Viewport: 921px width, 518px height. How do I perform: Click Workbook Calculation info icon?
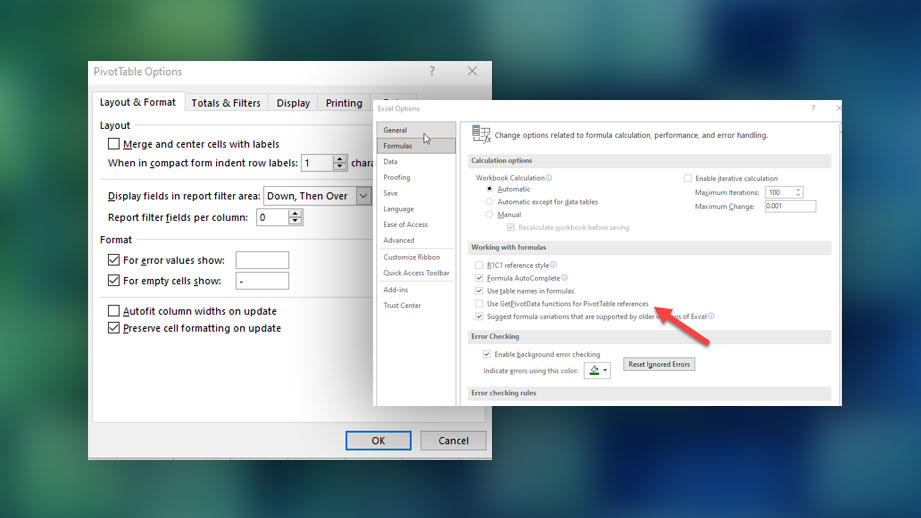(x=549, y=178)
